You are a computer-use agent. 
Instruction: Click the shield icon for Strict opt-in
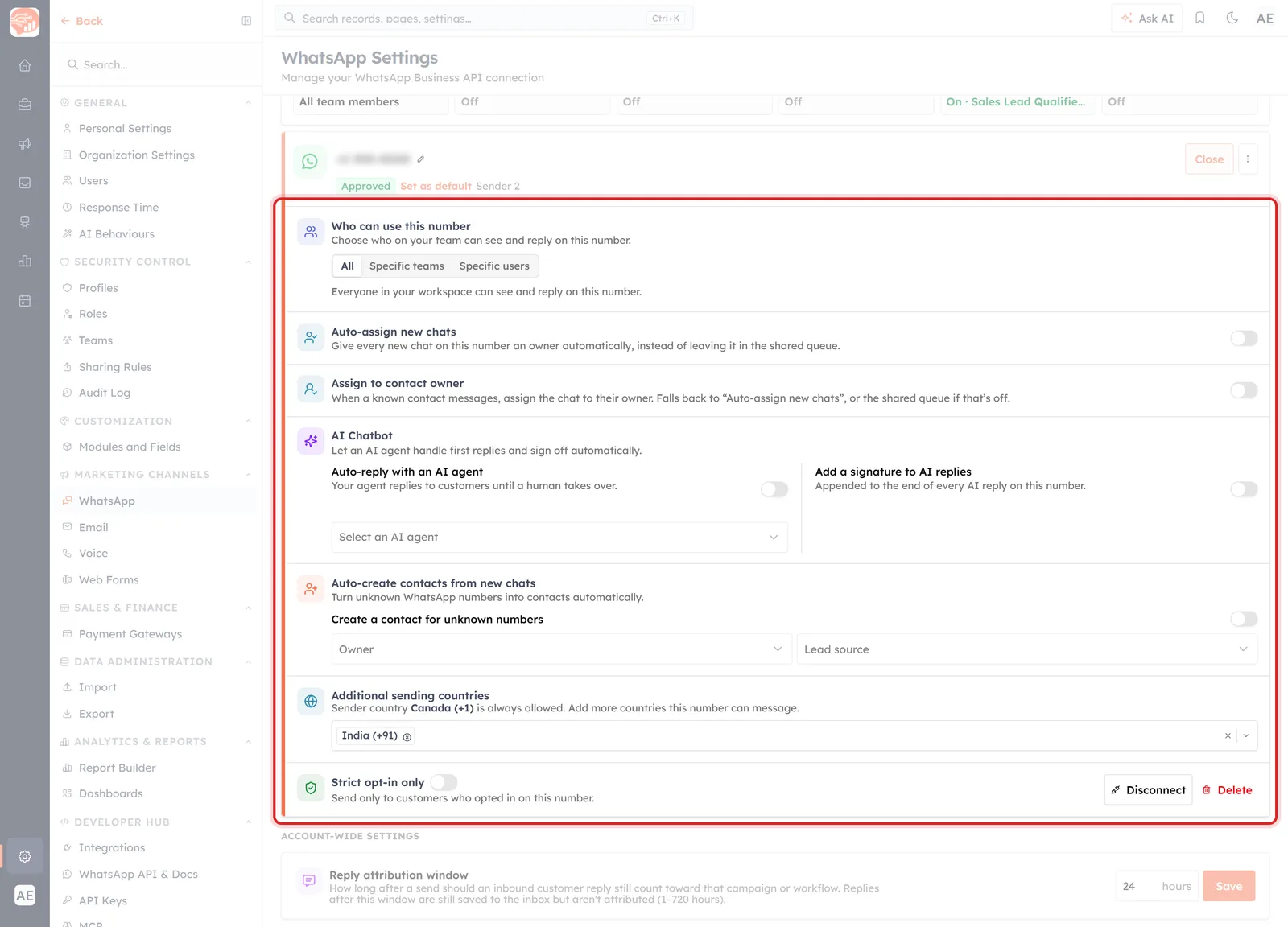(311, 789)
